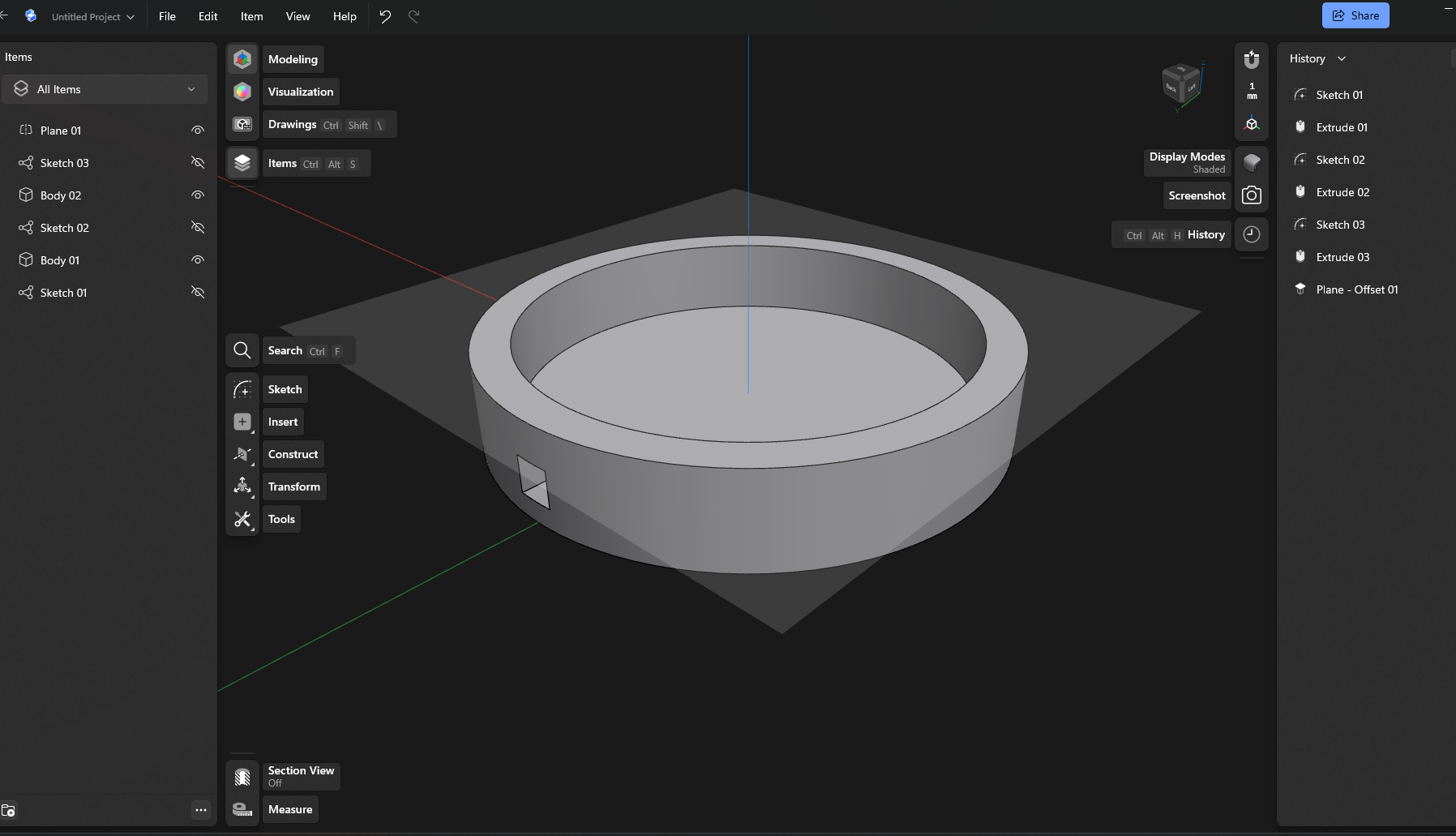Open the Item menu
1456x836 pixels.
tap(251, 16)
